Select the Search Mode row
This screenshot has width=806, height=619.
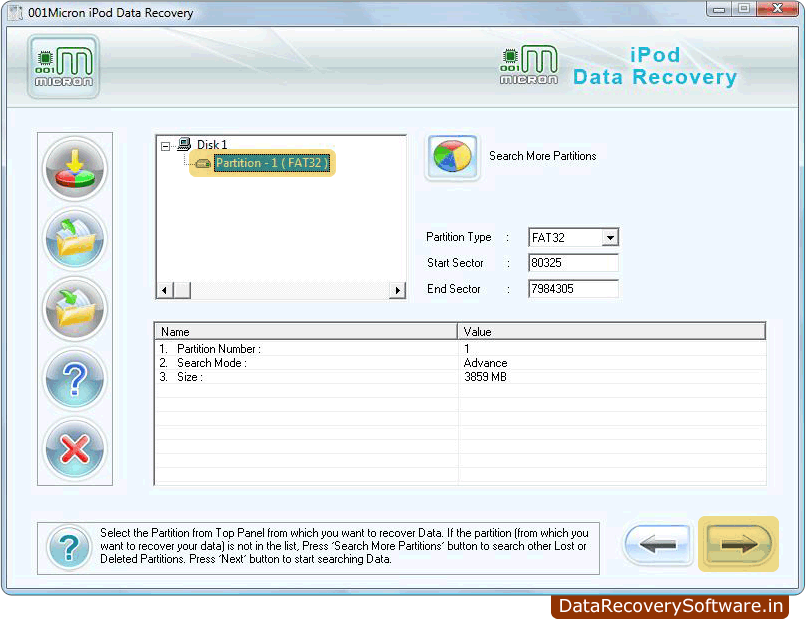pos(461,363)
